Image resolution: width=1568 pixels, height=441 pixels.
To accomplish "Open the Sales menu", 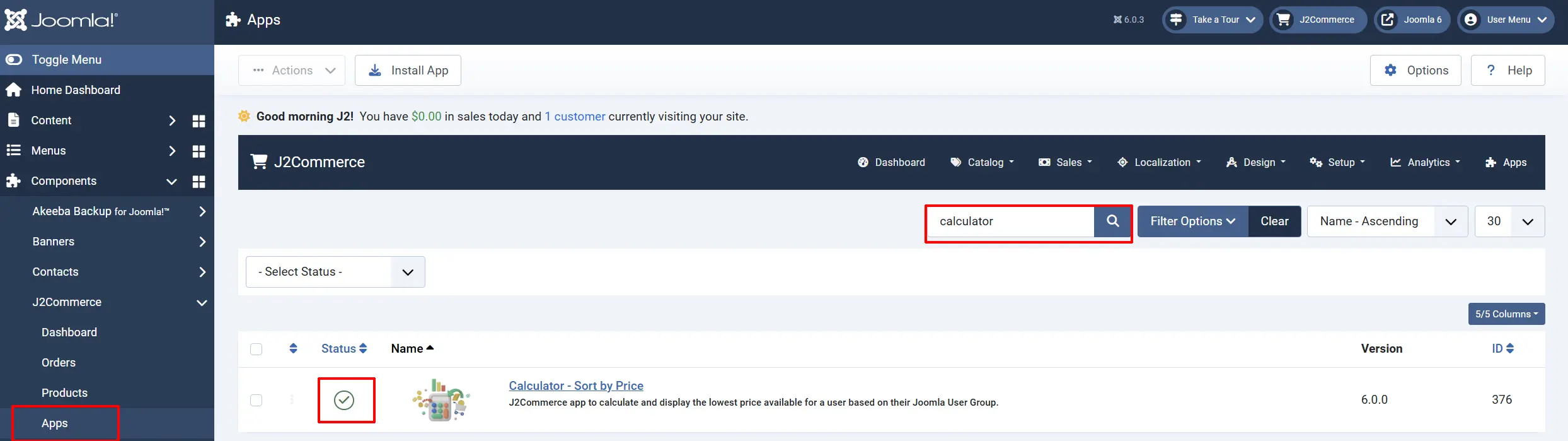I will click(x=1065, y=162).
